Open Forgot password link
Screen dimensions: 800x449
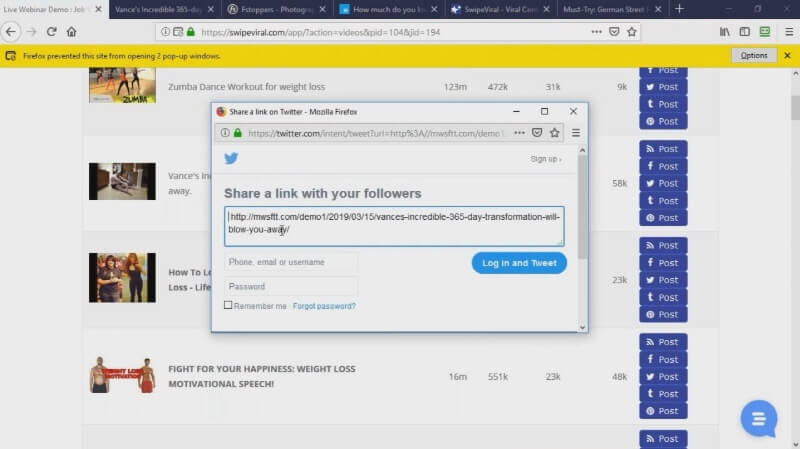[324, 306]
